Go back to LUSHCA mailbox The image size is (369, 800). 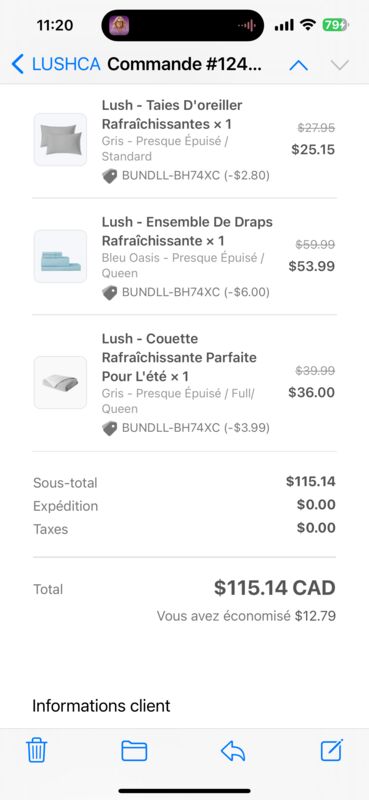tap(56, 64)
